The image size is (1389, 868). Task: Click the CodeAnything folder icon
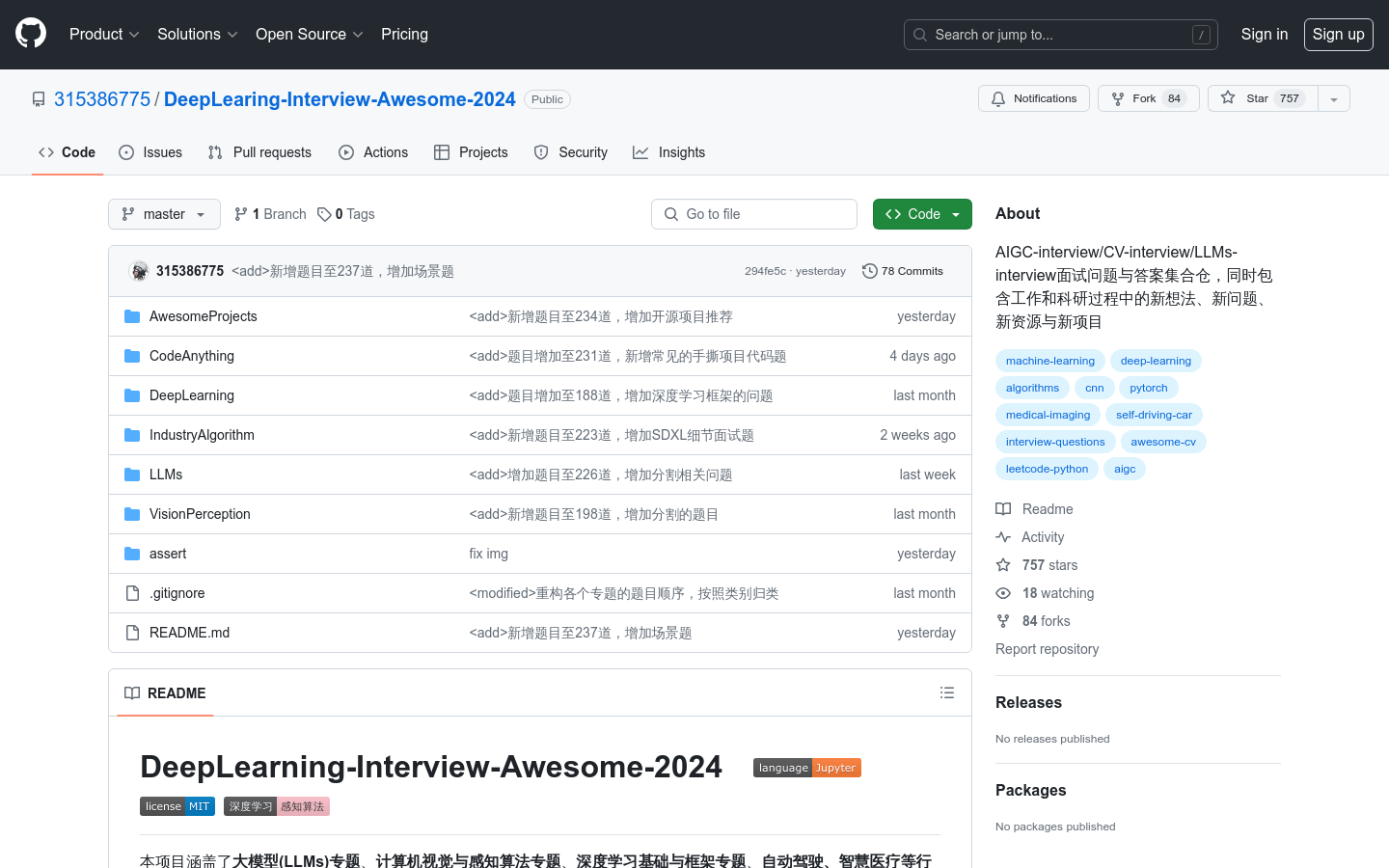[132, 356]
